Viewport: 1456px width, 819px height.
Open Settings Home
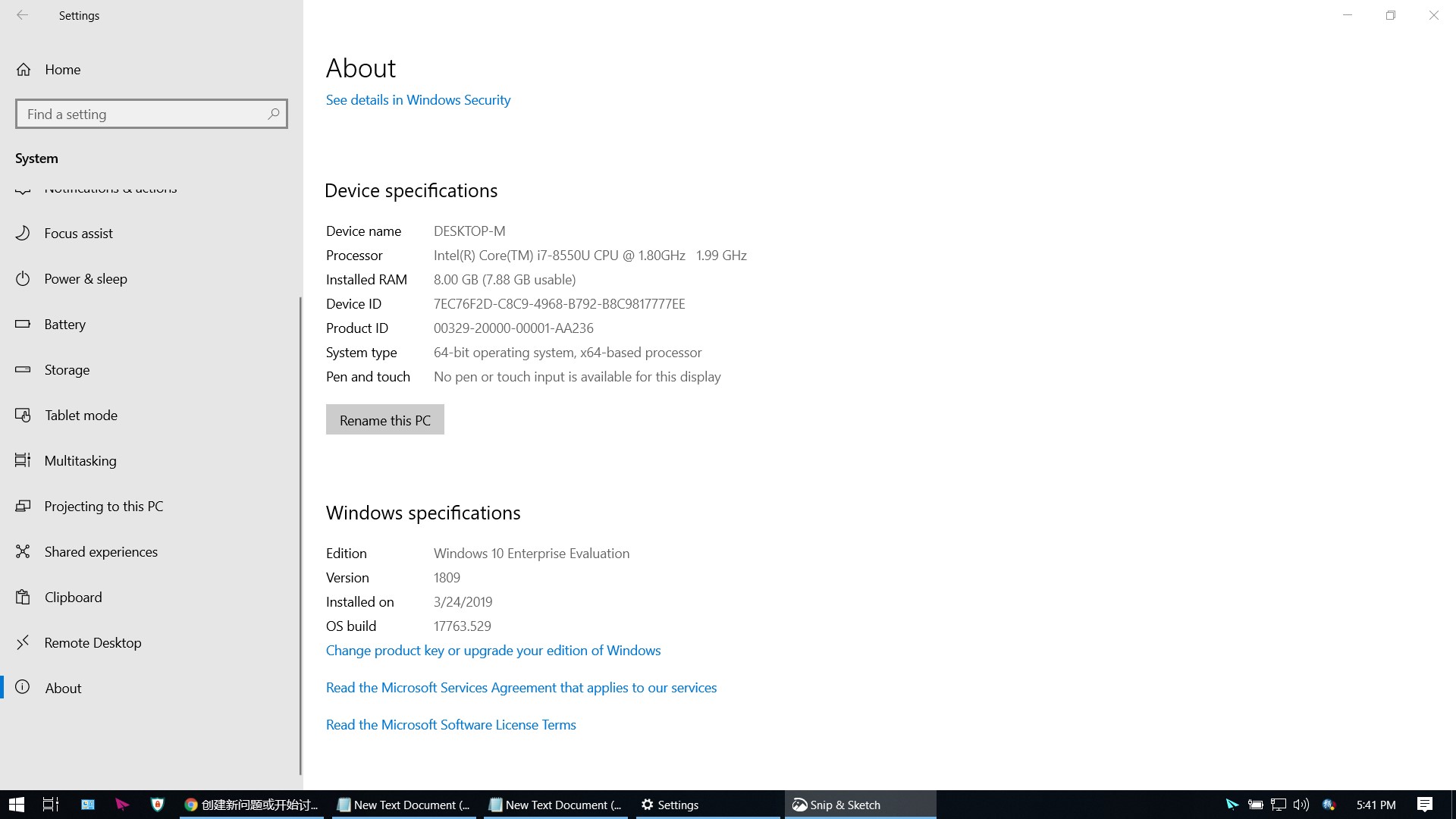pyautogui.click(x=152, y=69)
